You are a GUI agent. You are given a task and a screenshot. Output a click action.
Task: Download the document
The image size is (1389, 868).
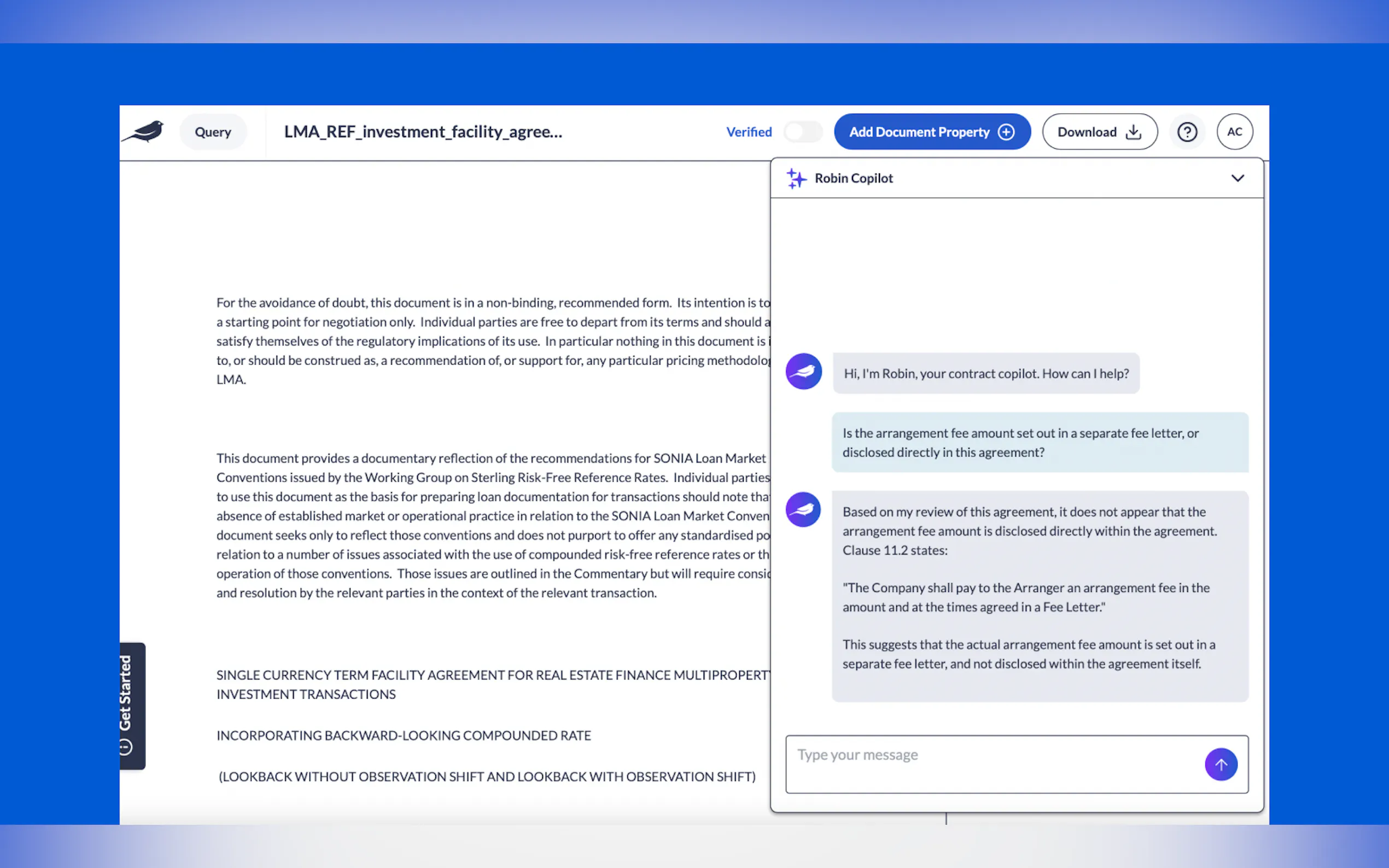point(1099,132)
